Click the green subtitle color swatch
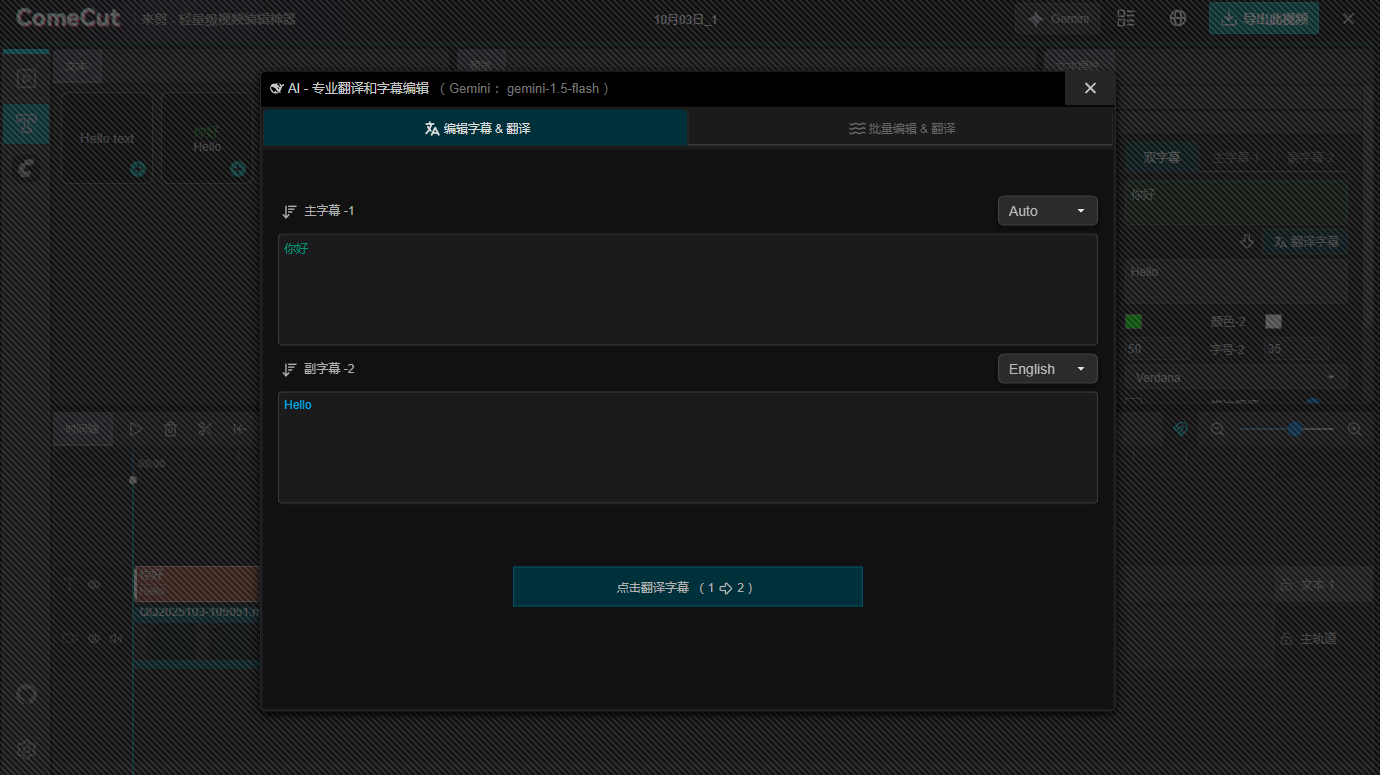This screenshot has width=1380, height=775. (x=1134, y=322)
